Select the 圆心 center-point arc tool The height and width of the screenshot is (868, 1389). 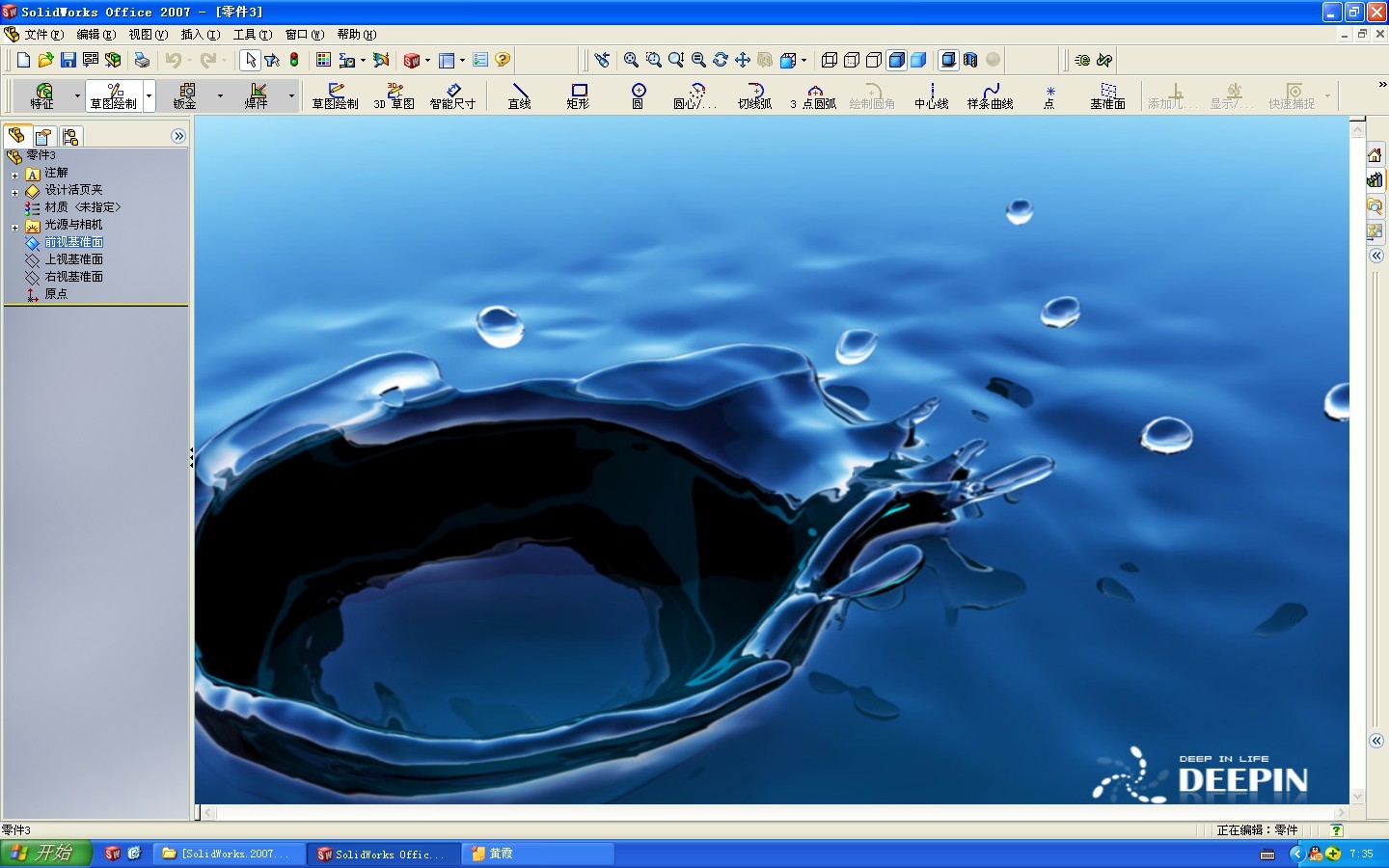pyautogui.click(x=695, y=95)
